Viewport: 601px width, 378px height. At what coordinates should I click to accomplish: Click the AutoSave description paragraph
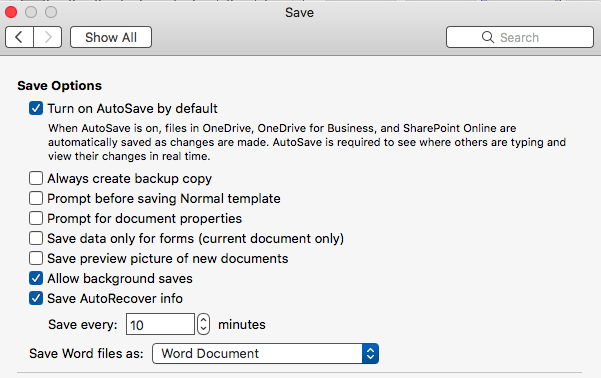tap(307, 142)
